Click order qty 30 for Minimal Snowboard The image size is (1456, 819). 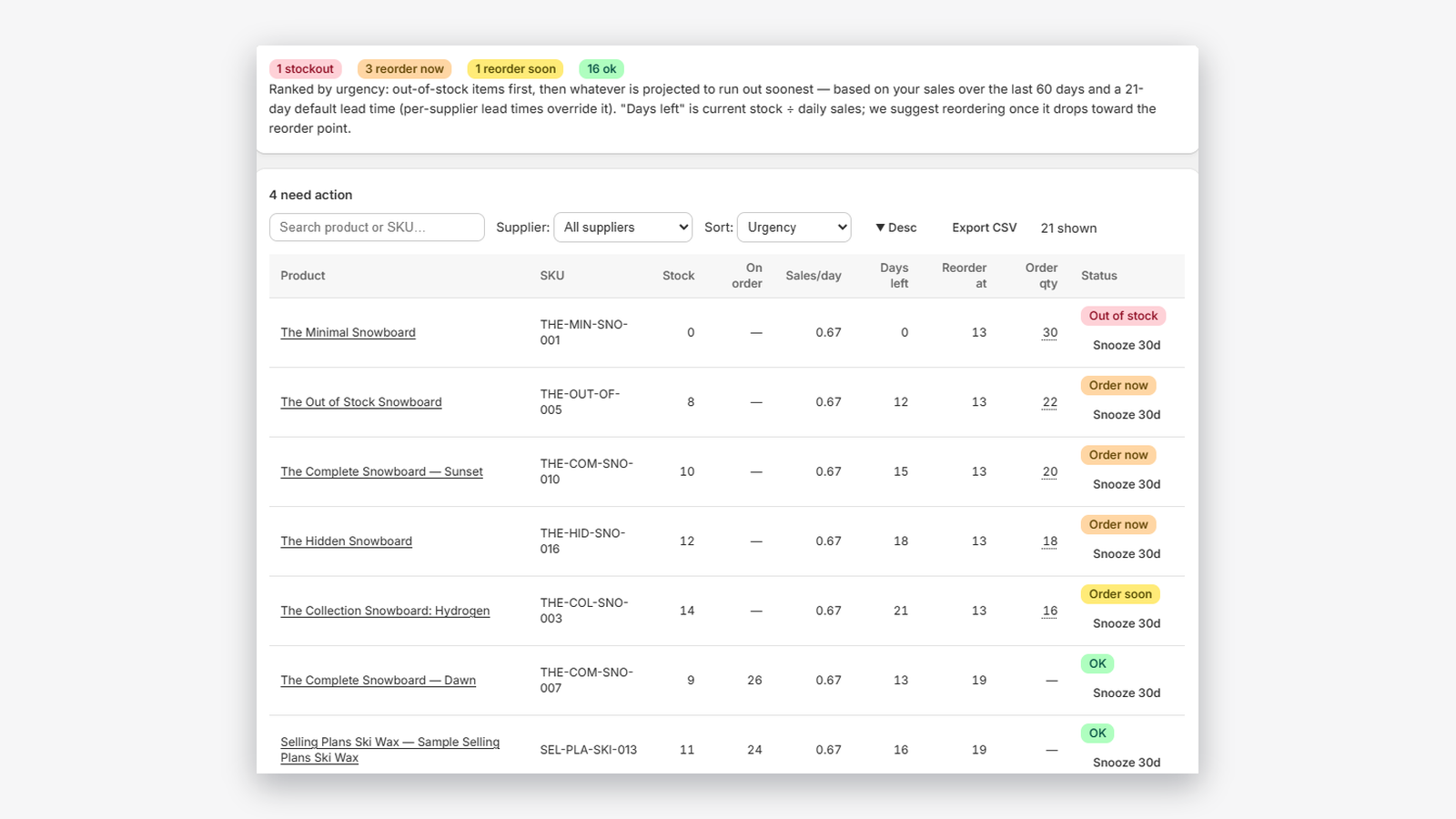tap(1050, 333)
